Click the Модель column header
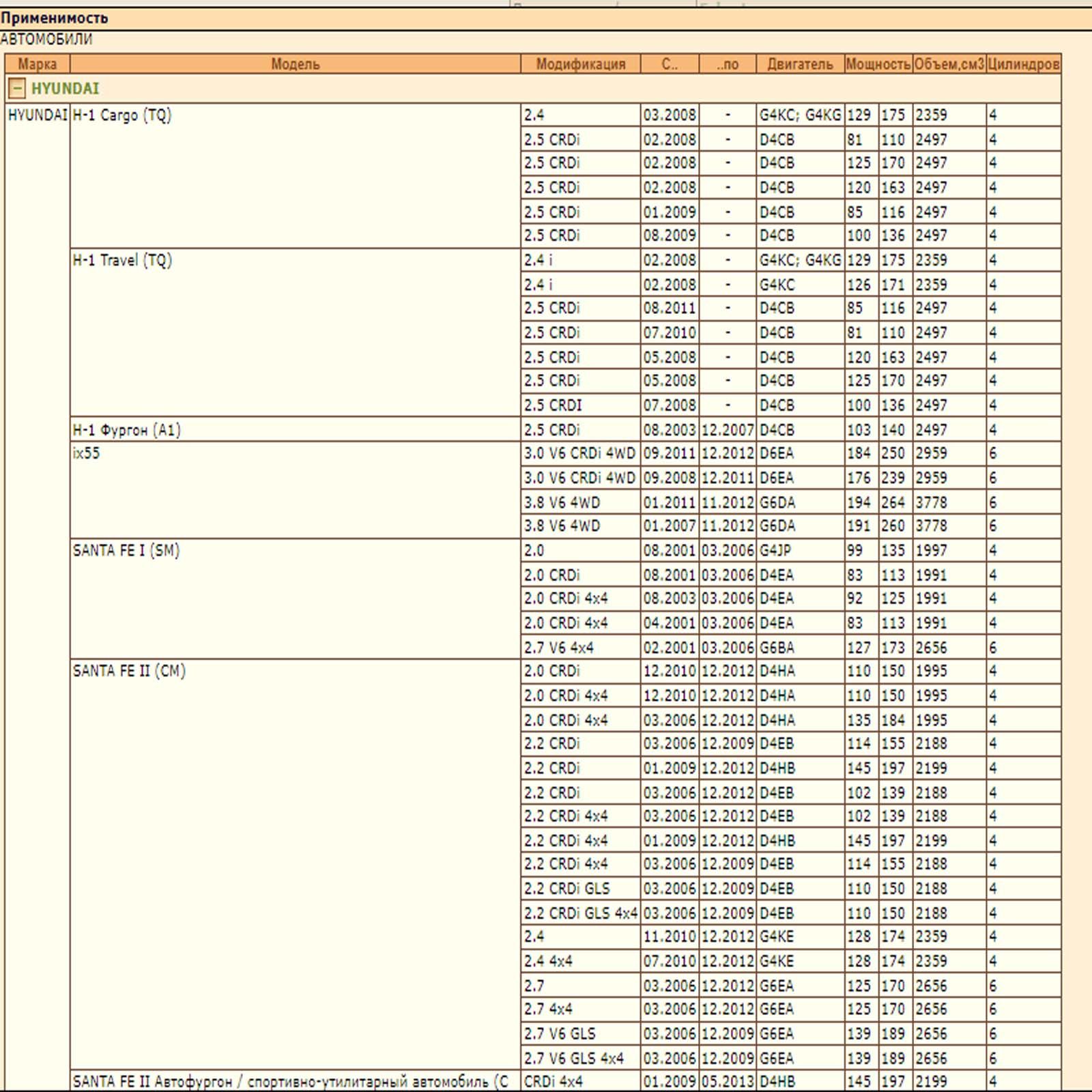This screenshot has width=1092, height=1092. coord(295,64)
